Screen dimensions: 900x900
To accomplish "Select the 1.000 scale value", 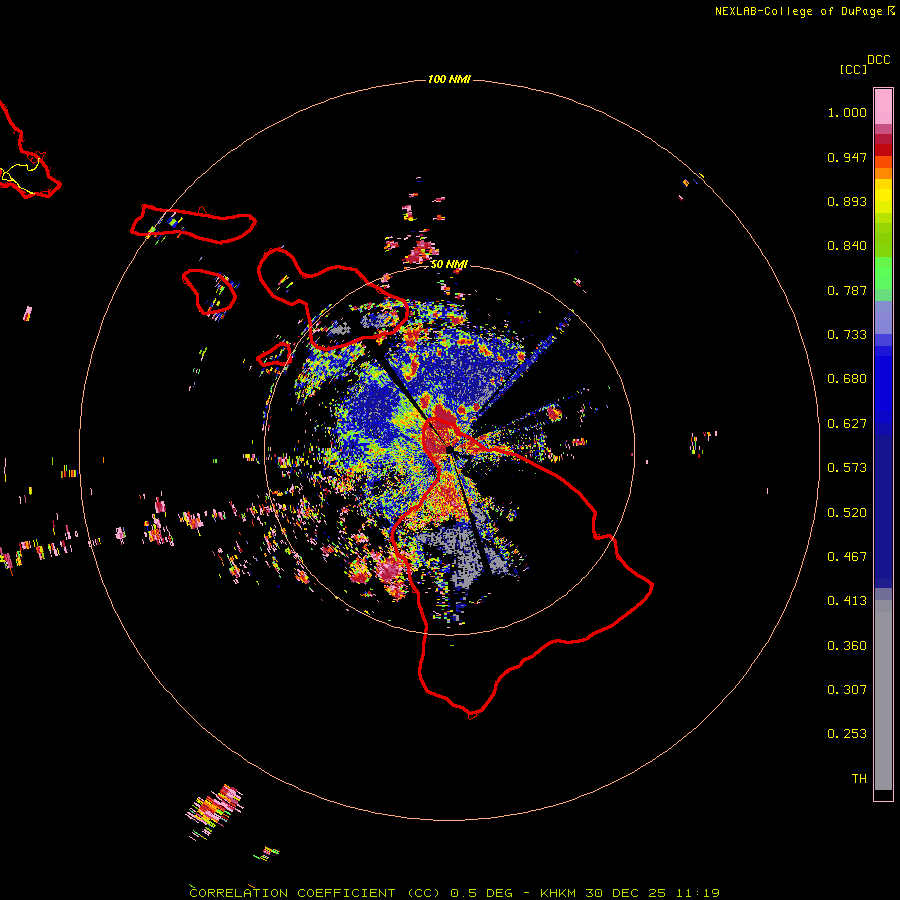I will [847, 112].
